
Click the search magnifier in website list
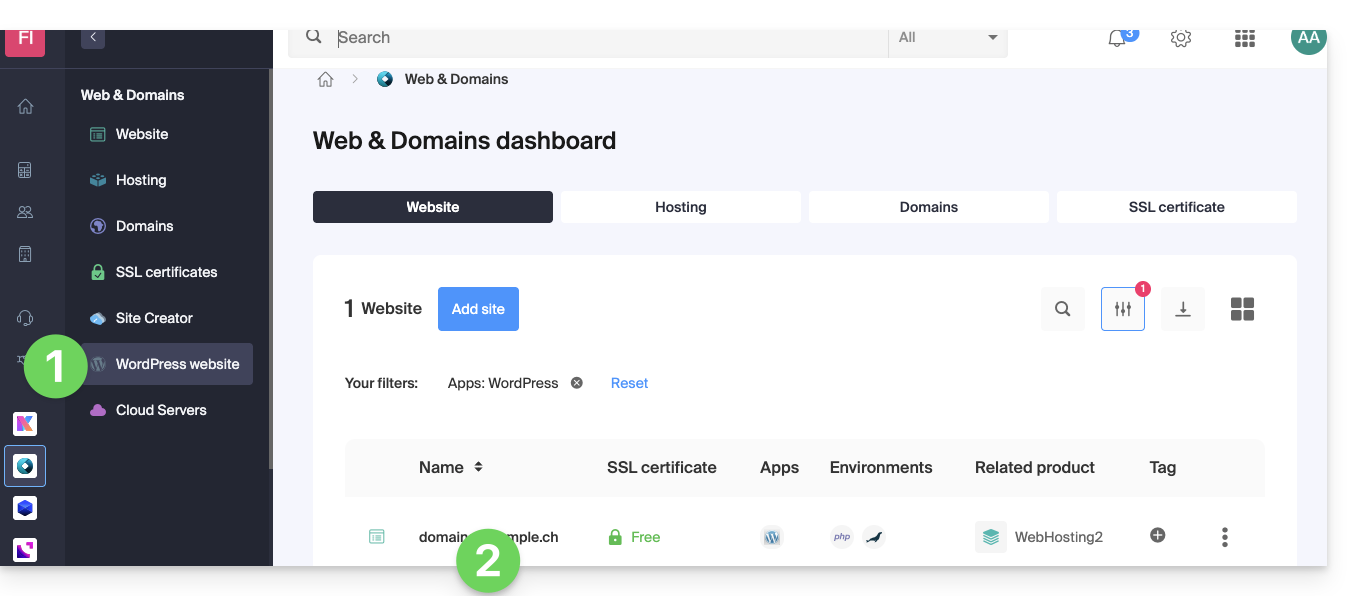point(1062,309)
